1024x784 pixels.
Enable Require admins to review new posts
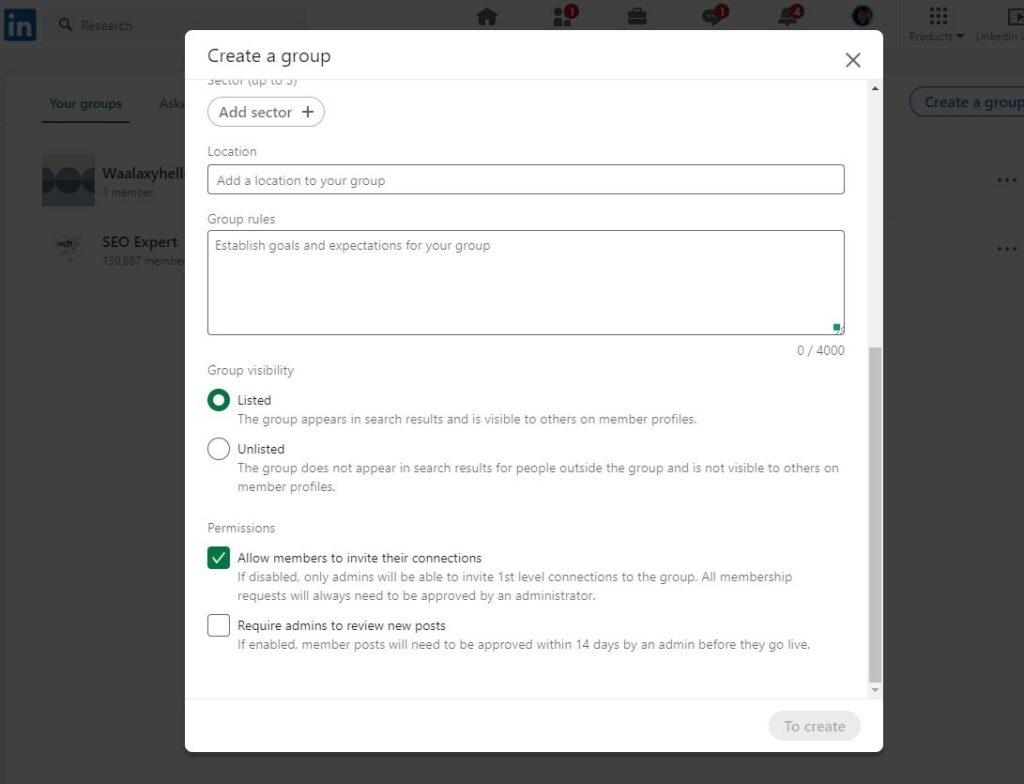click(x=218, y=625)
